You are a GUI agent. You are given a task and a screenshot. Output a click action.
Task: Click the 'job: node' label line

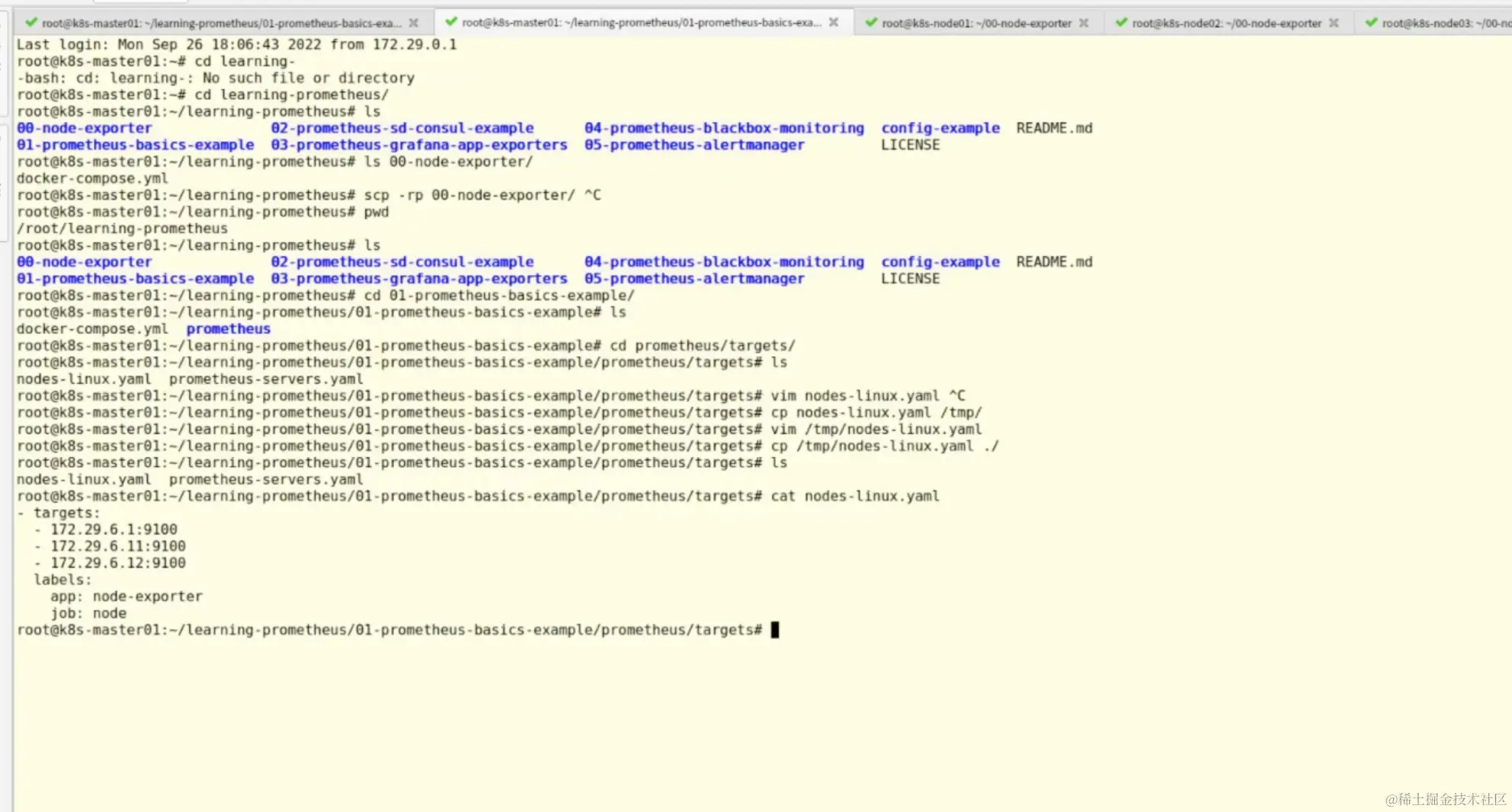[88, 615]
